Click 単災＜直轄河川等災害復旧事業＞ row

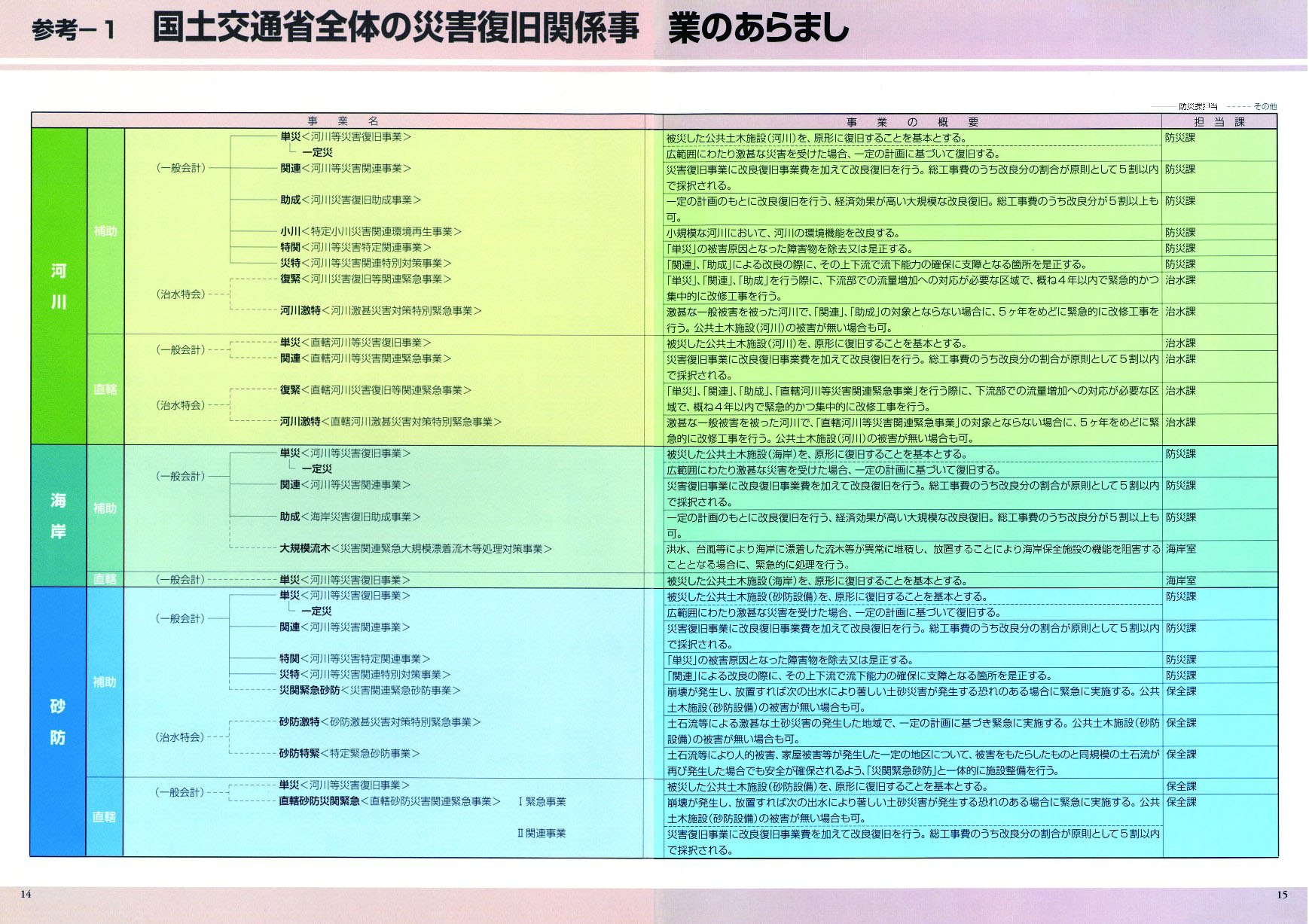(x=355, y=343)
